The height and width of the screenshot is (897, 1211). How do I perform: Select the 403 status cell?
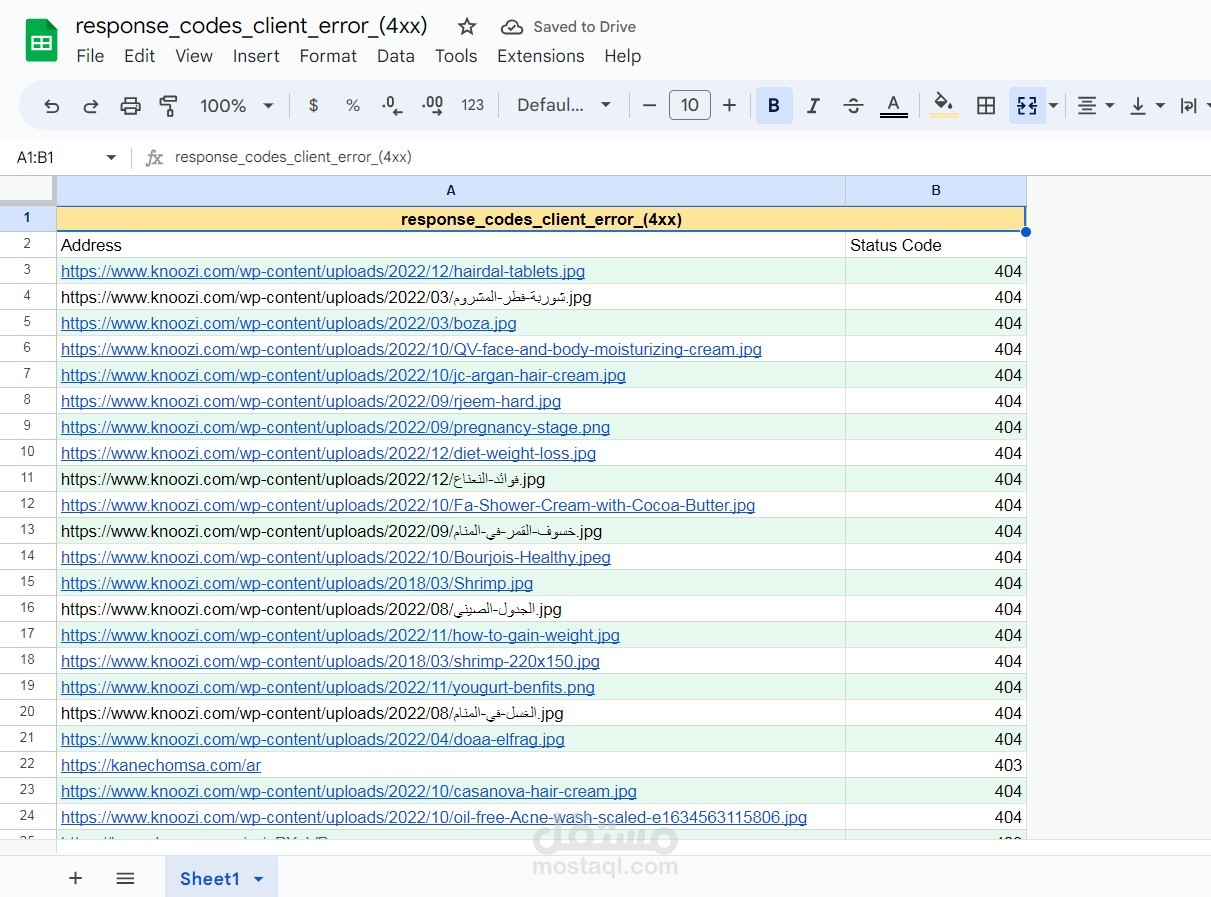click(x=936, y=765)
